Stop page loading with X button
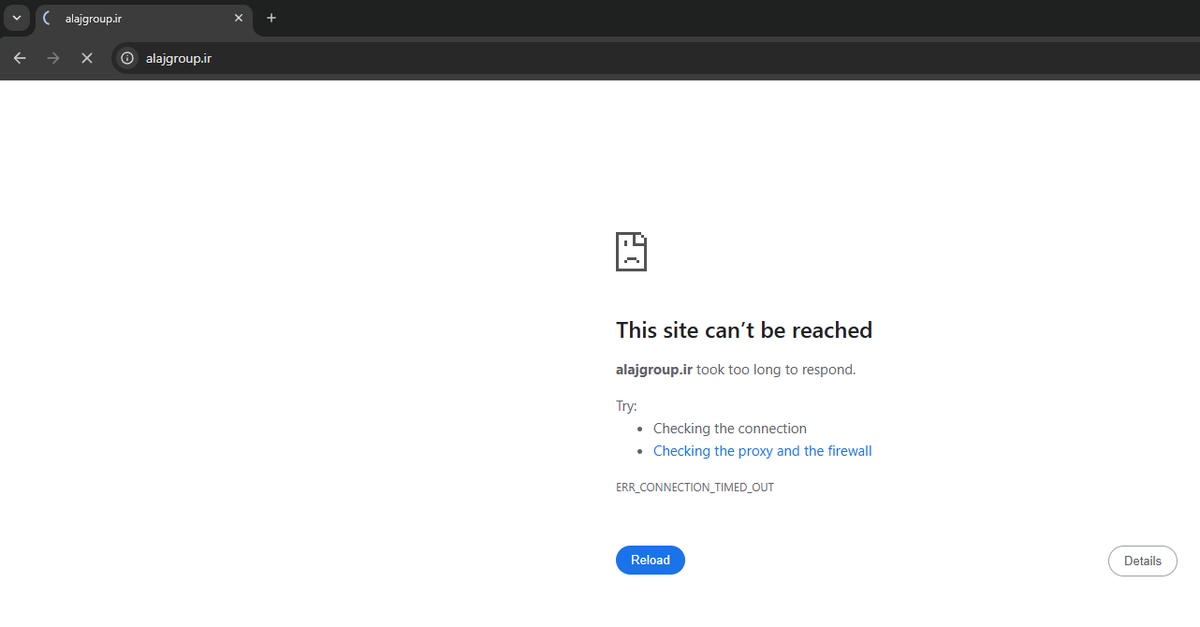The height and width of the screenshot is (627, 1200). (87, 58)
